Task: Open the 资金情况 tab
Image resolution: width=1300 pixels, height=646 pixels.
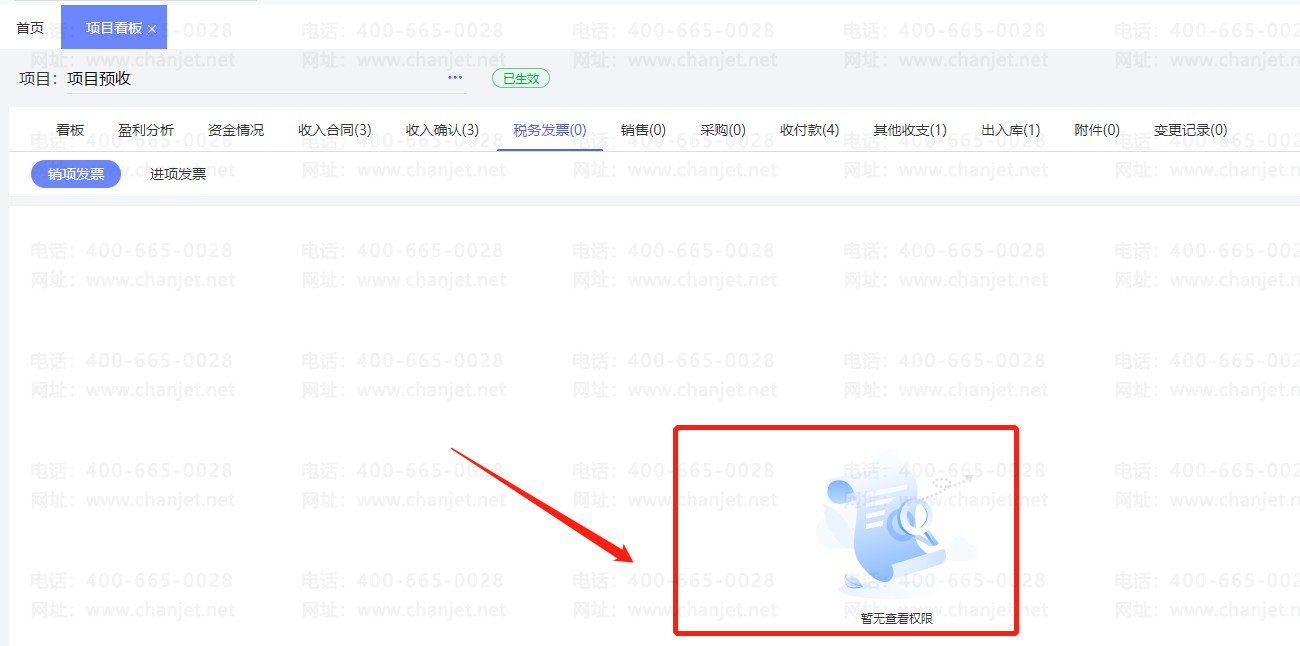Action: coord(236,130)
